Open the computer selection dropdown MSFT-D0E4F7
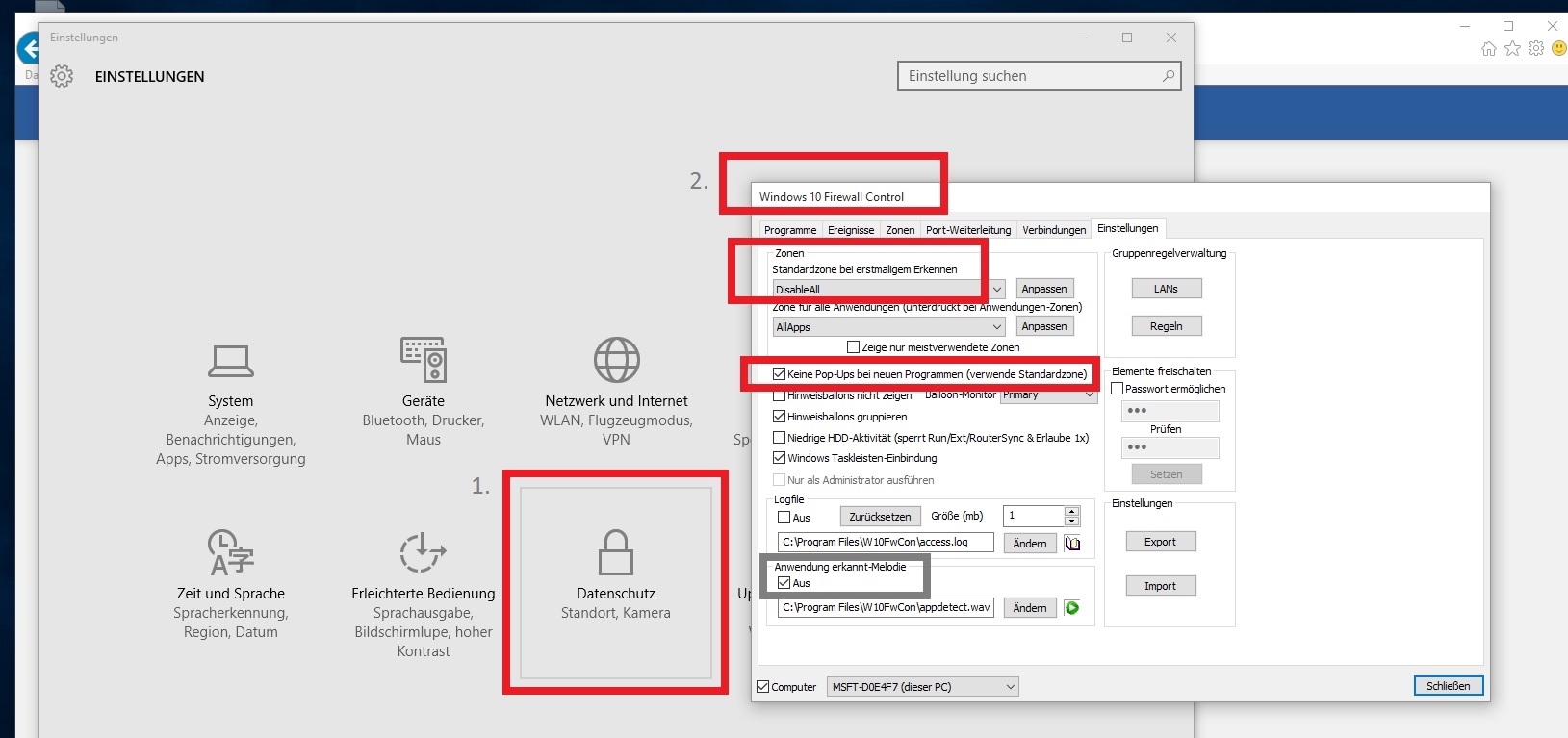 coord(923,687)
